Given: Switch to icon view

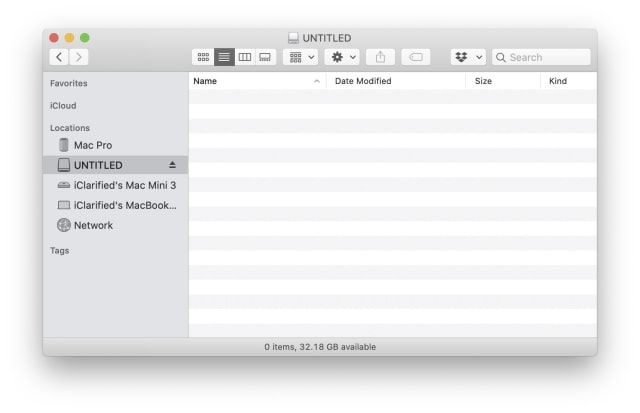Looking at the screenshot, I should (203, 57).
